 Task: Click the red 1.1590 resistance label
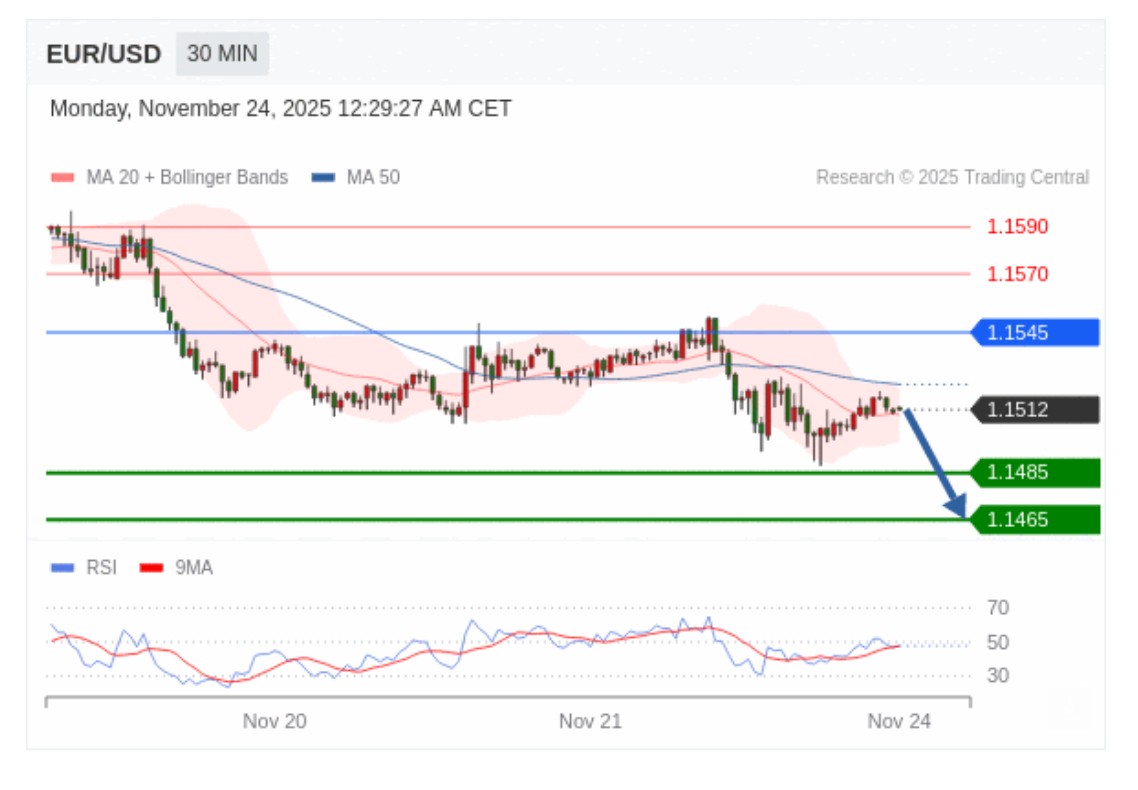[1017, 227]
